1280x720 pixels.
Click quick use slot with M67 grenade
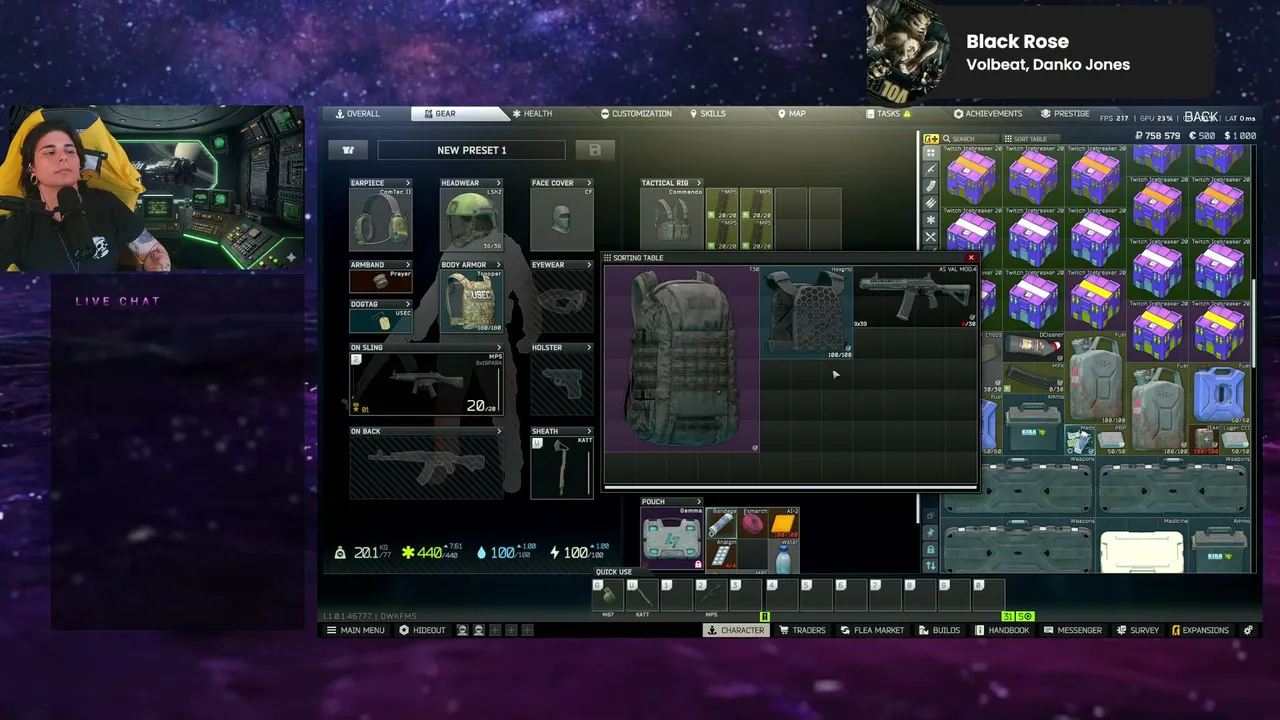[608, 596]
